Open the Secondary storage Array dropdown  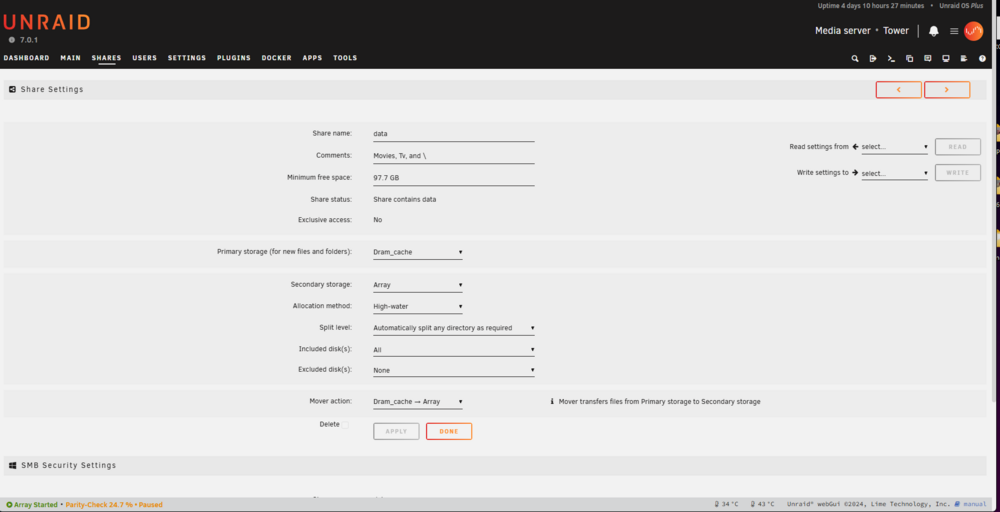[x=418, y=285]
